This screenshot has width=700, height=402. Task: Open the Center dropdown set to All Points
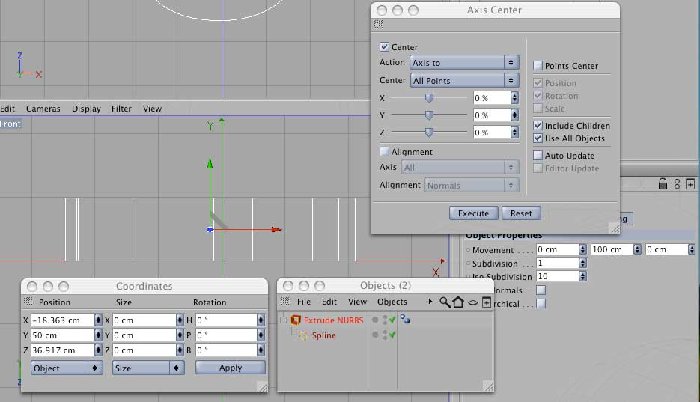coord(464,80)
